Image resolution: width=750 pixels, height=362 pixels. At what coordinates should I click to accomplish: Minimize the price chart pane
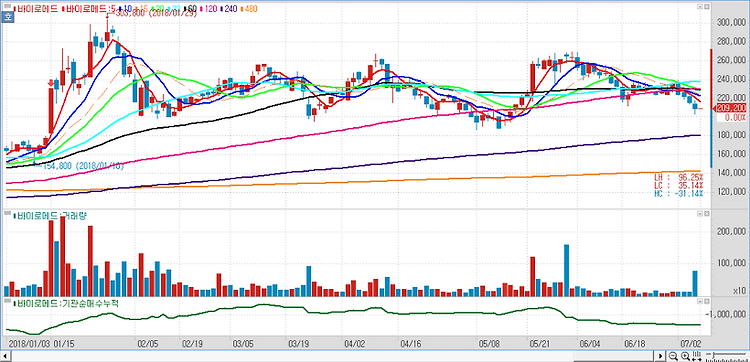700,7
